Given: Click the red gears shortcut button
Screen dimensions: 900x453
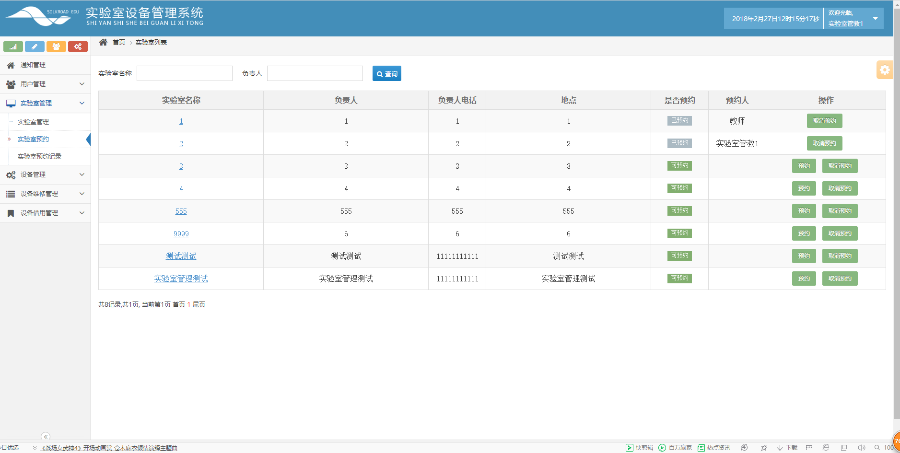Looking at the screenshot, I should coord(77,47).
